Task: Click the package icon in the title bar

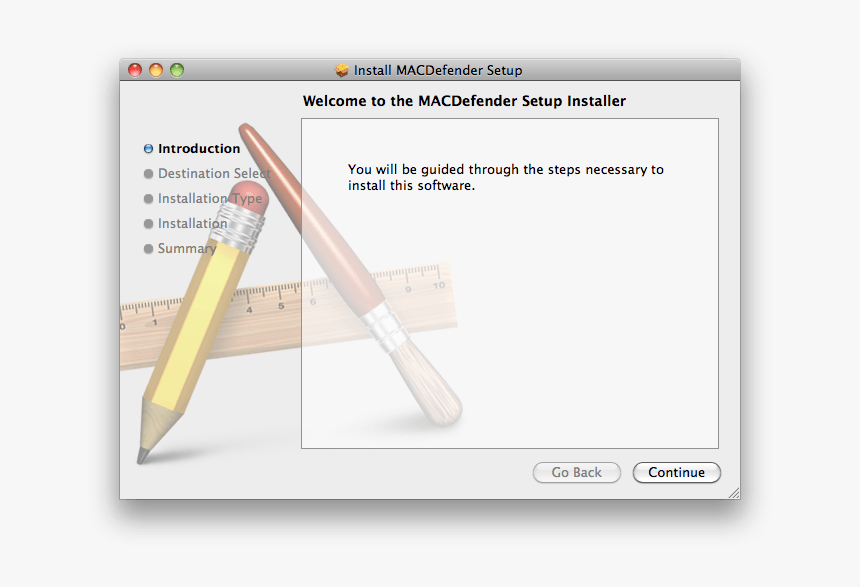Action: click(342, 70)
